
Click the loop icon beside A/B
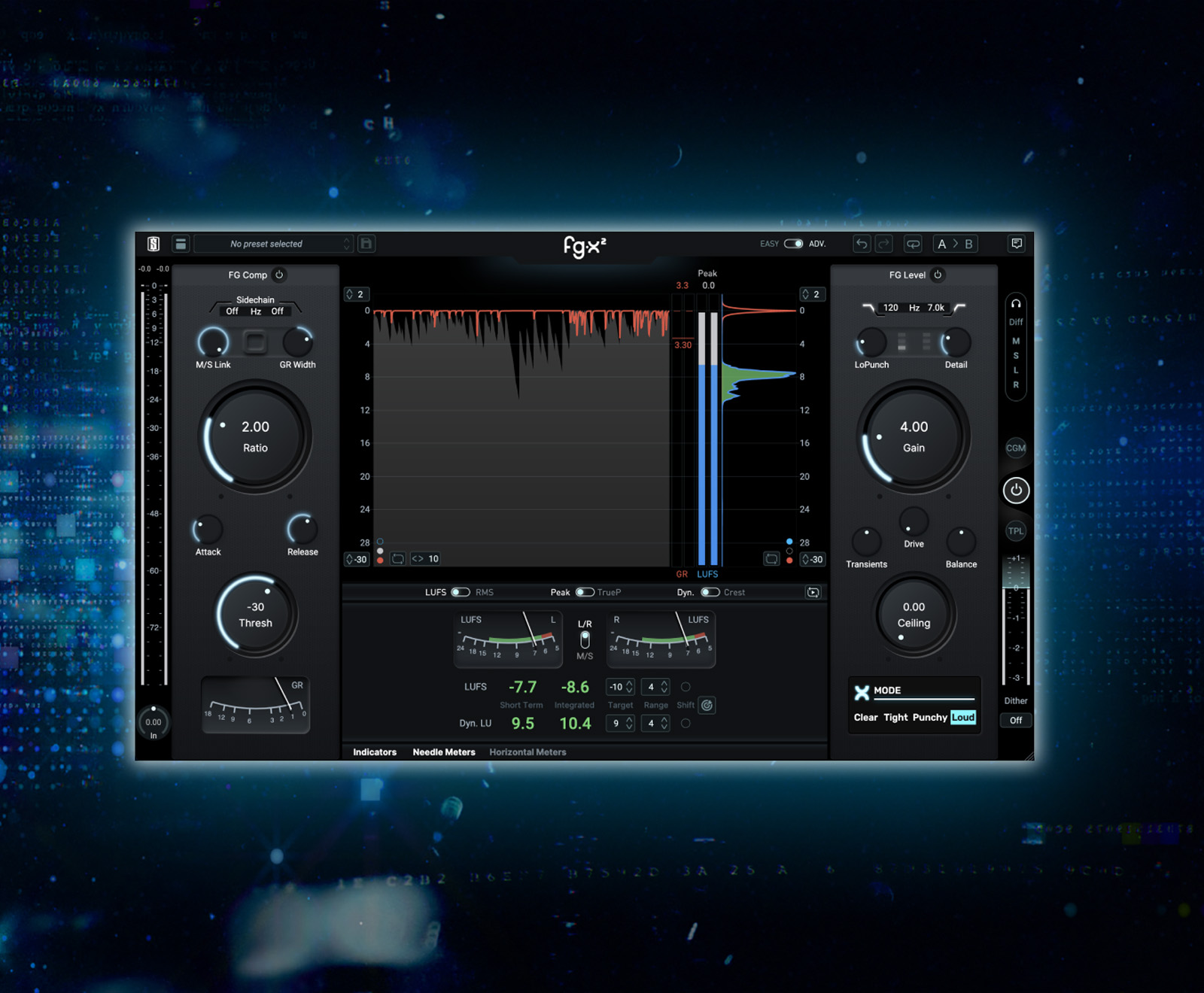point(913,244)
